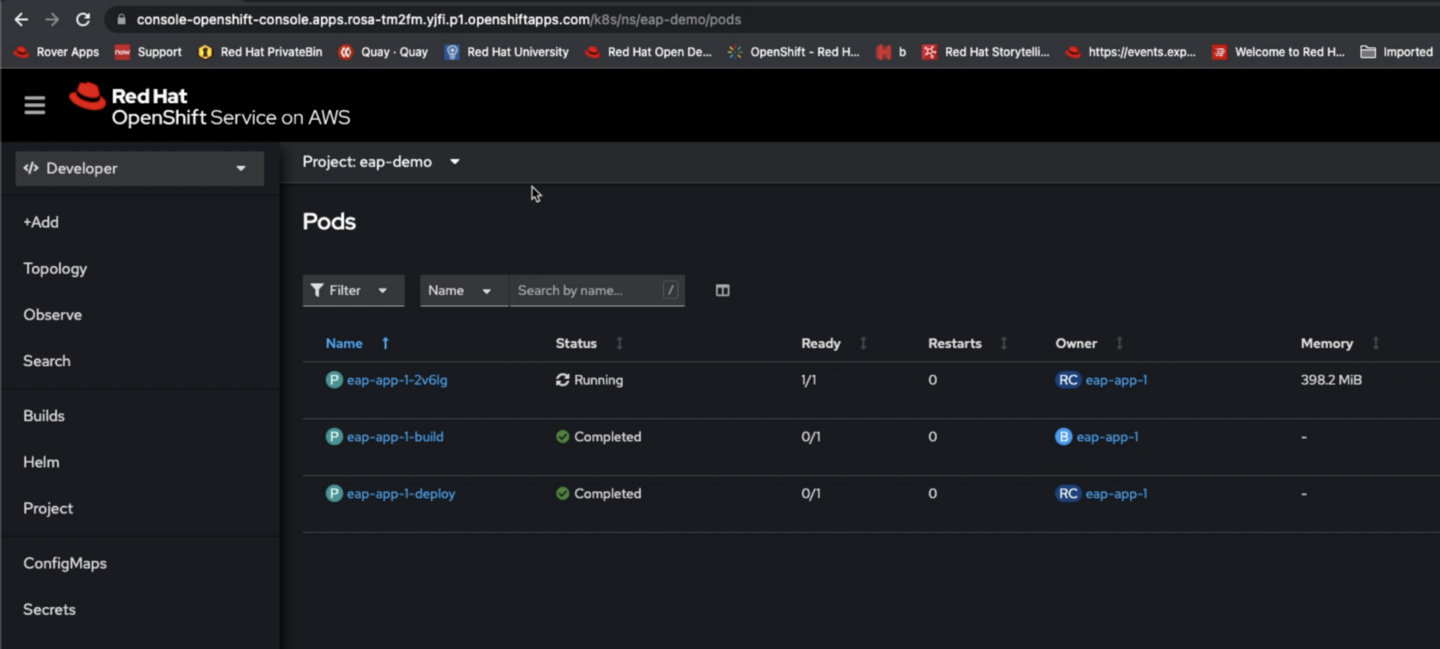
Task: Open pod eap-app-1-2v6lg
Action: click(397, 380)
